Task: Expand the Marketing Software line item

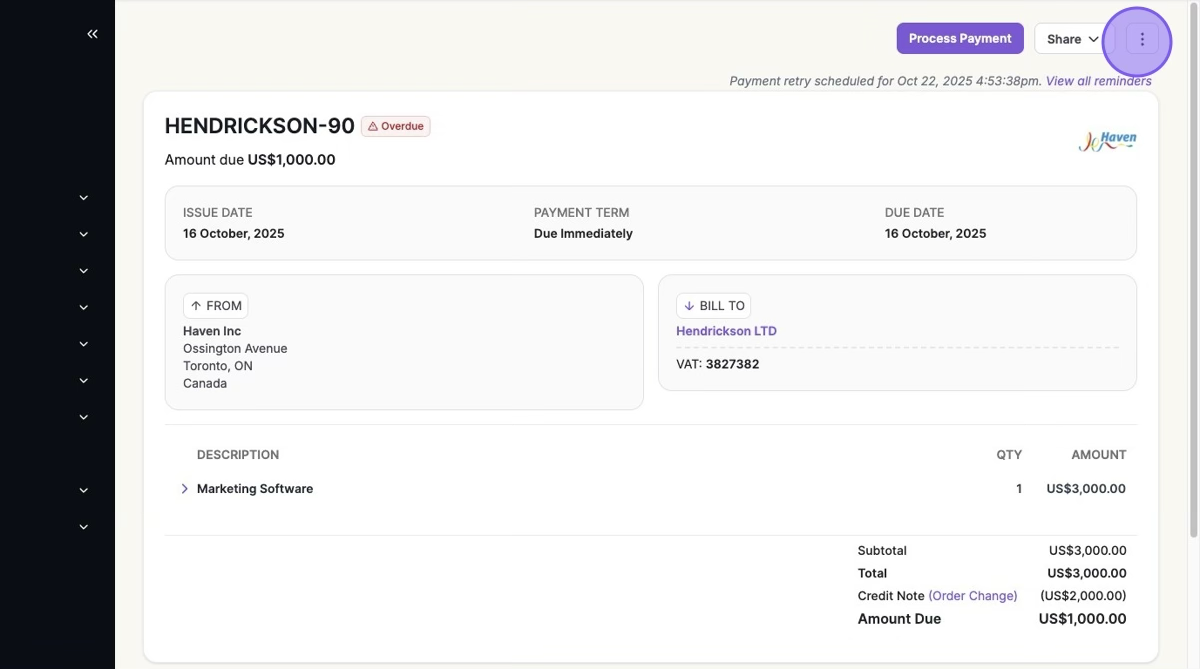Action: pyautogui.click(x=185, y=489)
